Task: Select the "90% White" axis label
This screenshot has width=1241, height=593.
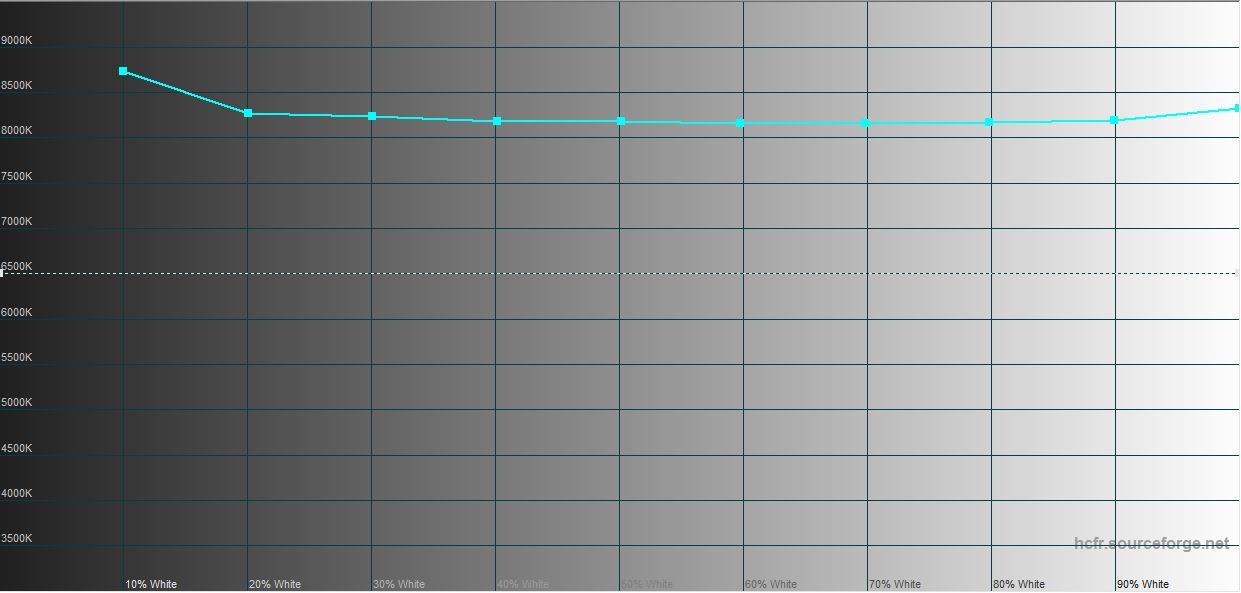Action: pos(1143,584)
